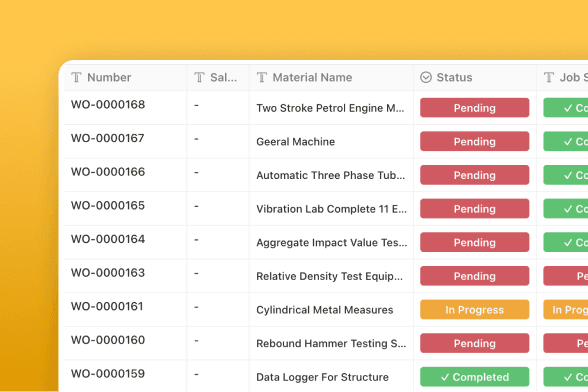
Task: Click the green Completed status badge
Action: tap(474, 377)
